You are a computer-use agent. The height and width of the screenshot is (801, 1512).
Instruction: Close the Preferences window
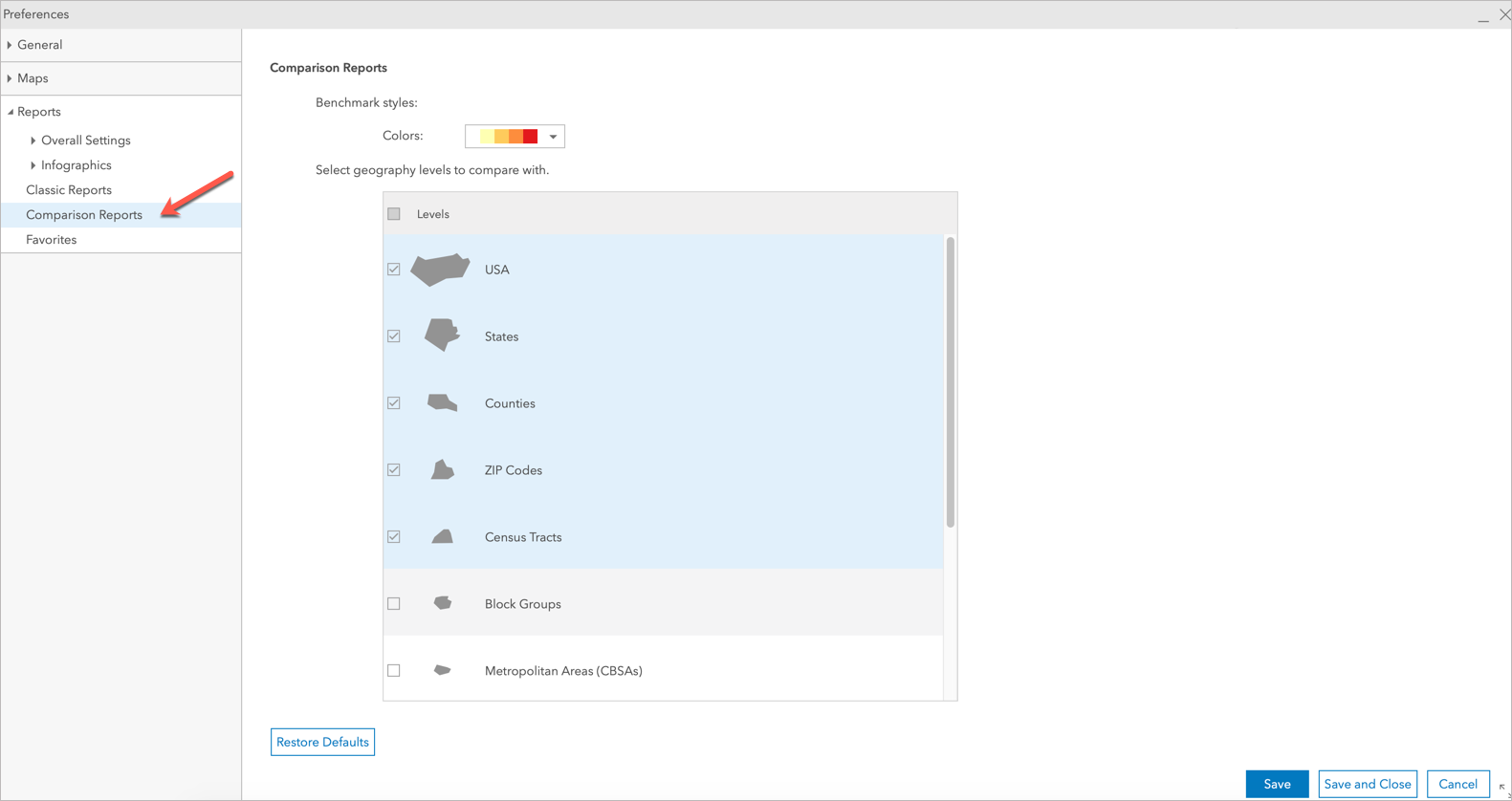[1504, 14]
